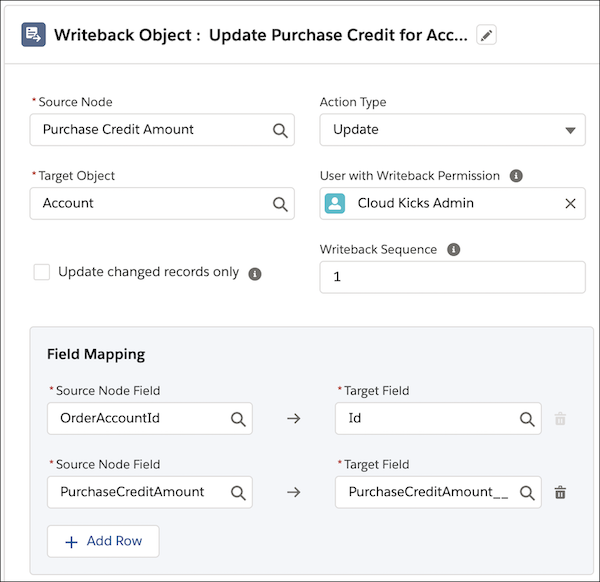The image size is (600, 582).
Task: Click the Target Object Account field
Action: pos(162,204)
